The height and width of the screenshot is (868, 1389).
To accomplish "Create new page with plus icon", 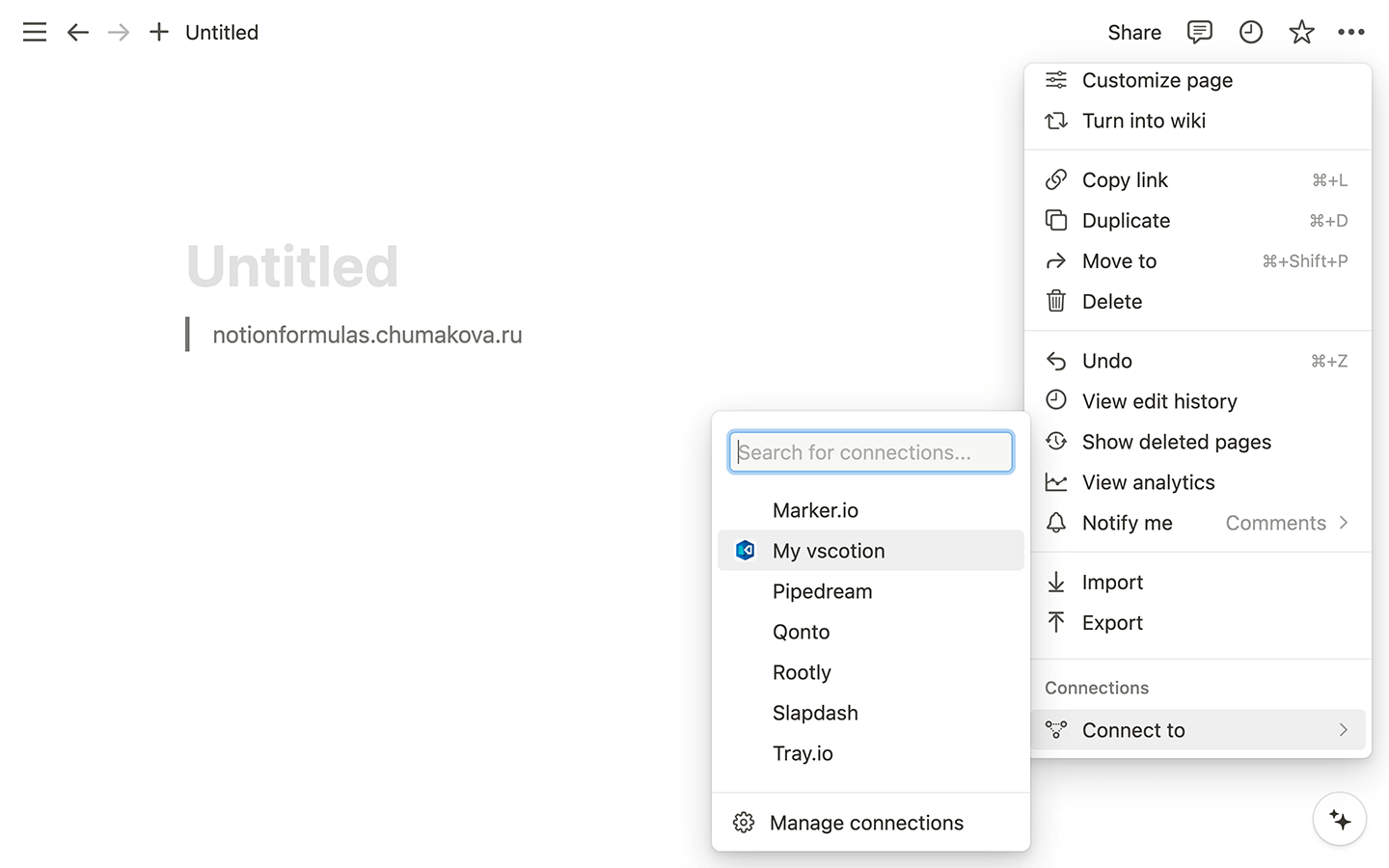I will 159,32.
